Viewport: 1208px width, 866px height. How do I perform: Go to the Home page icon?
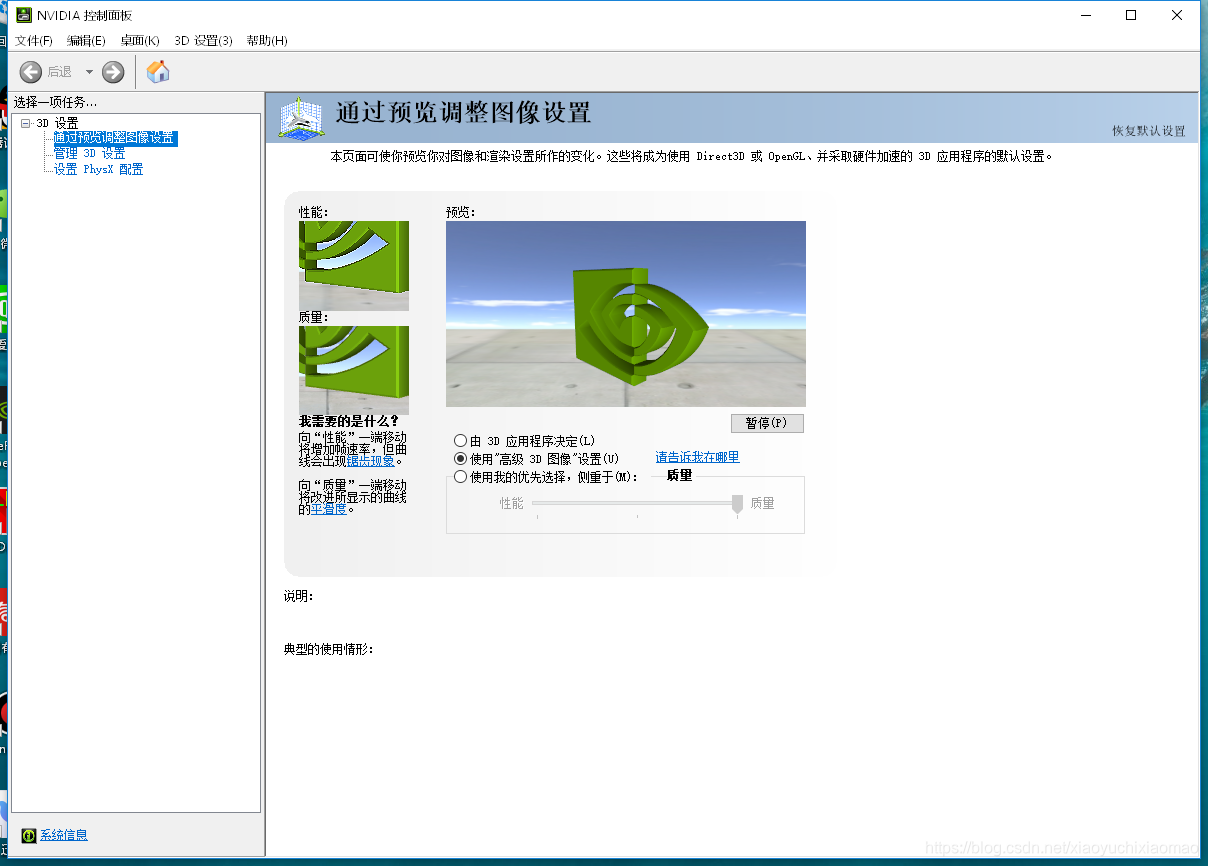tap(158, 71)
